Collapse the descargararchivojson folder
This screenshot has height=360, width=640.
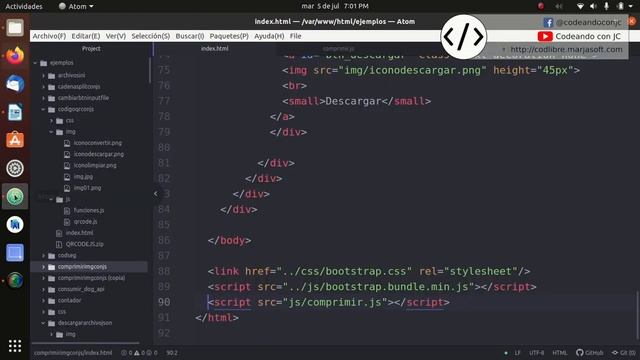tap(44, 323)
